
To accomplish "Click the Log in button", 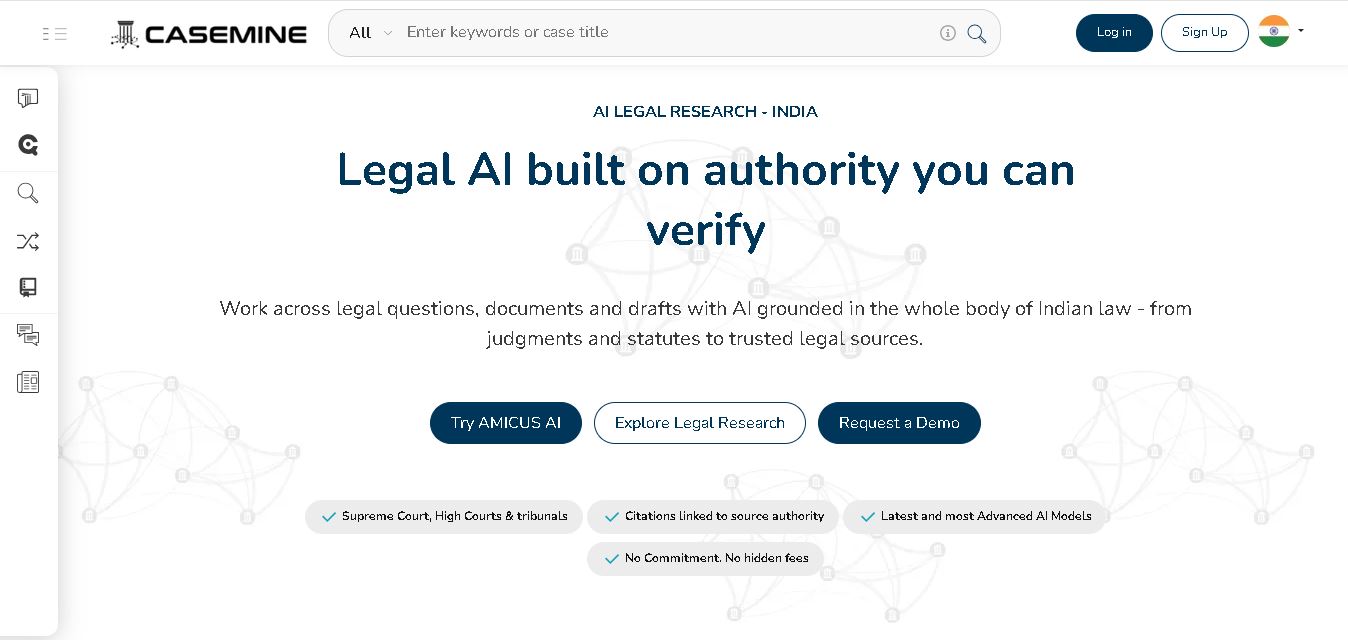I will coord(1114,32).
